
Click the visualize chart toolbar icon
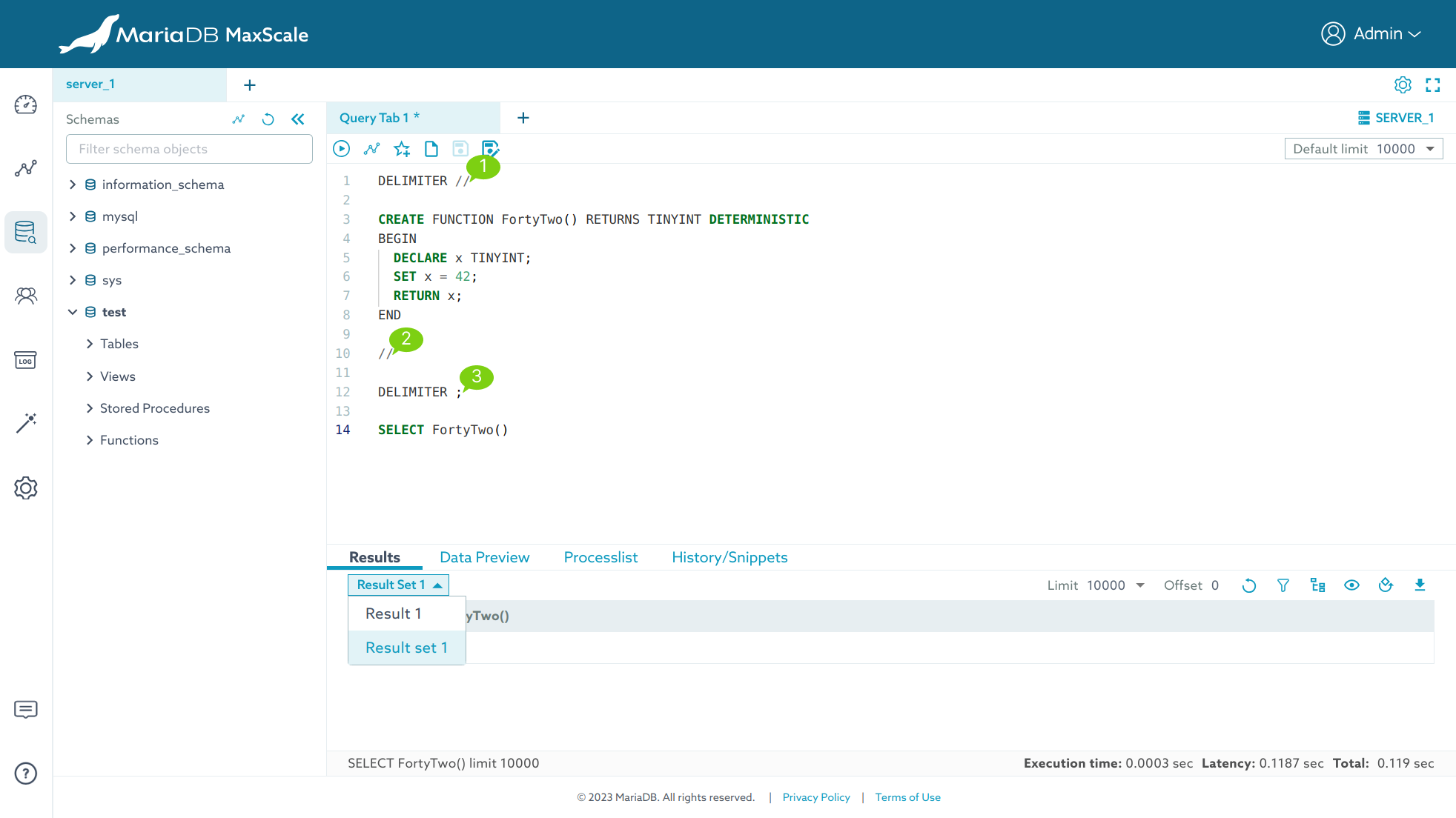[x=371, y=149]
